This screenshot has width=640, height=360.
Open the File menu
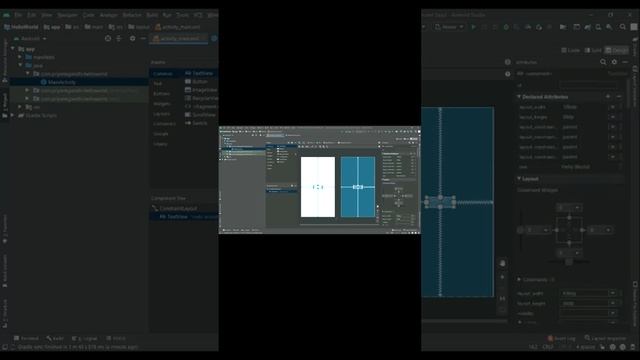point(18,15)
